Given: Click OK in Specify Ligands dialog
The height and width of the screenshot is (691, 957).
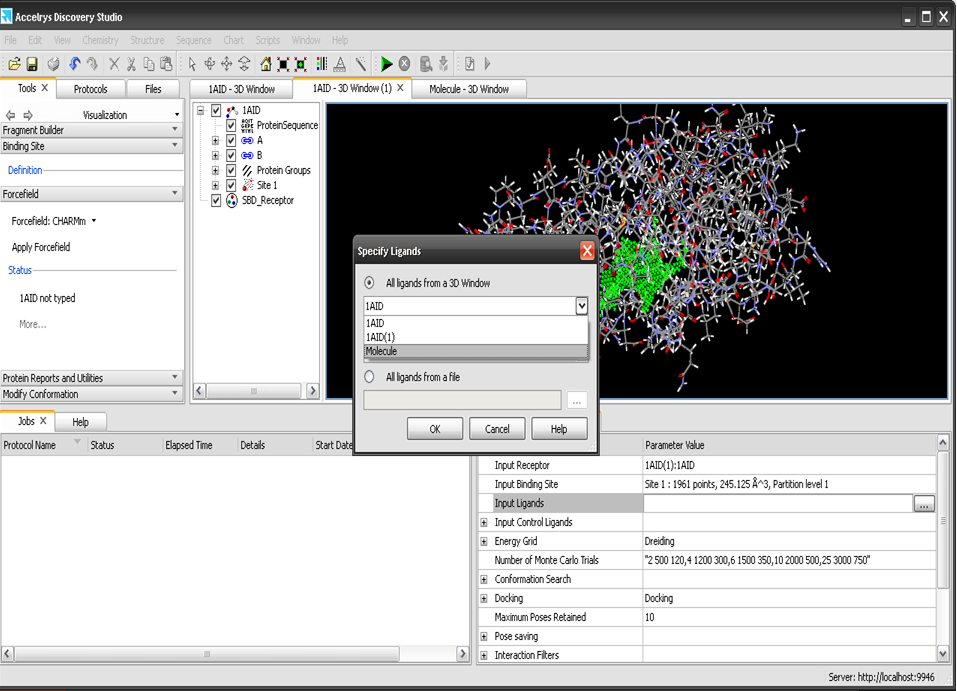Looking at the screenshot, I should [x=435, y=429].
